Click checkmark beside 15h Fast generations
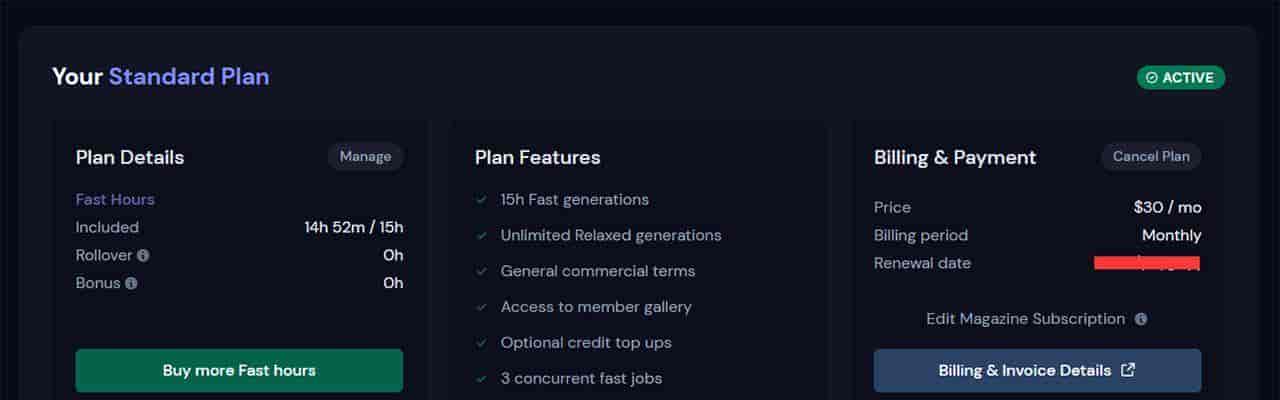The height and width of the screenshot is (400, 1280). point(482,200)
